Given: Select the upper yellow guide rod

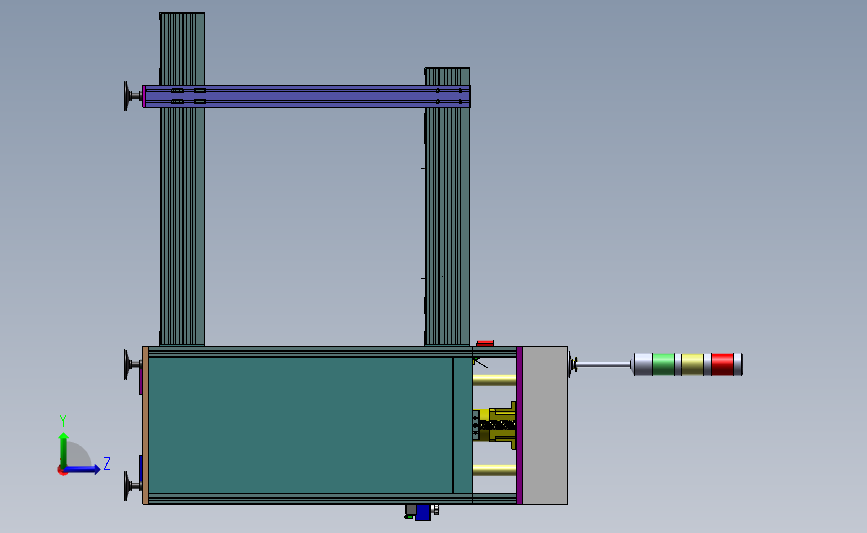Looking at the screenshot, I should point(494,380).
